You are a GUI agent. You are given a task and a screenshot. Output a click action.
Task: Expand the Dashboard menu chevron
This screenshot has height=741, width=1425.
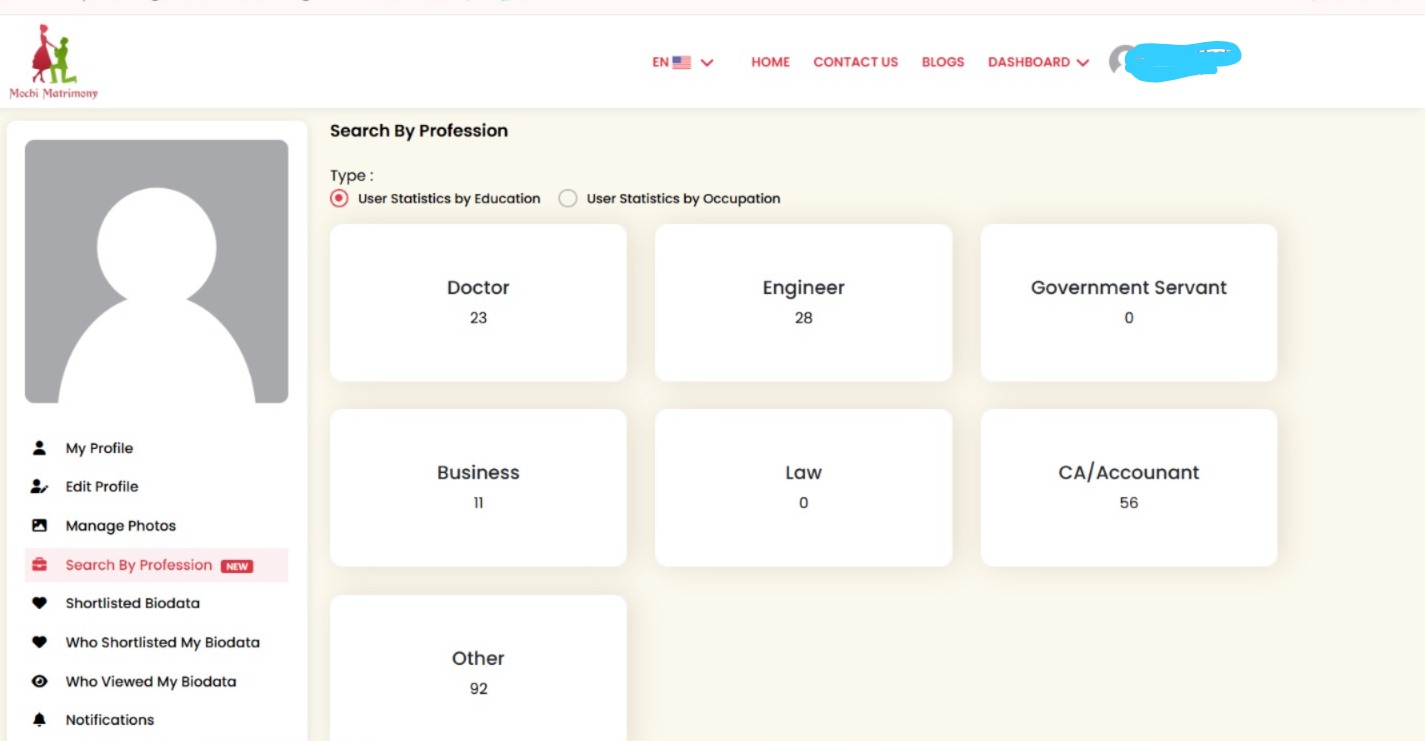[1083, 63]
